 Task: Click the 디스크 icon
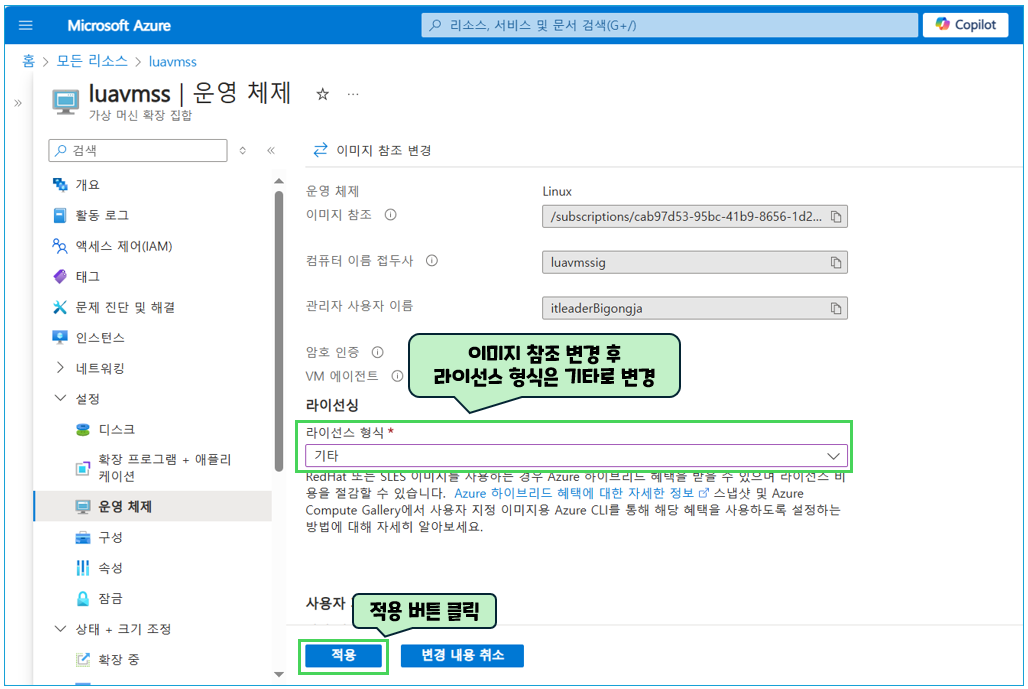[83, 429]
